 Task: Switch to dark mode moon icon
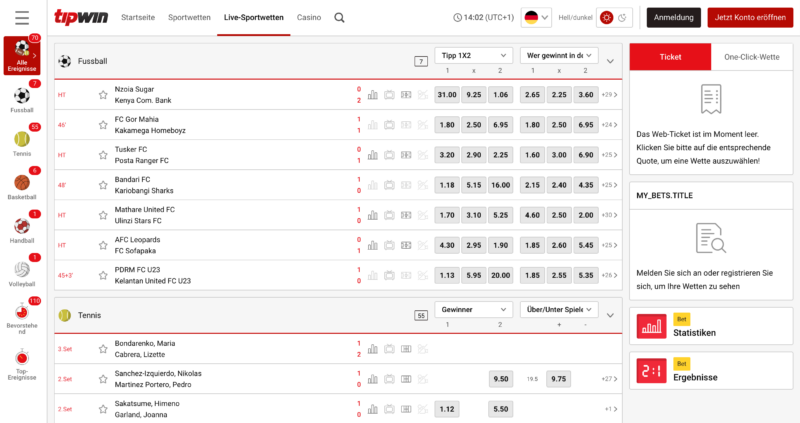tap(623, 17)
